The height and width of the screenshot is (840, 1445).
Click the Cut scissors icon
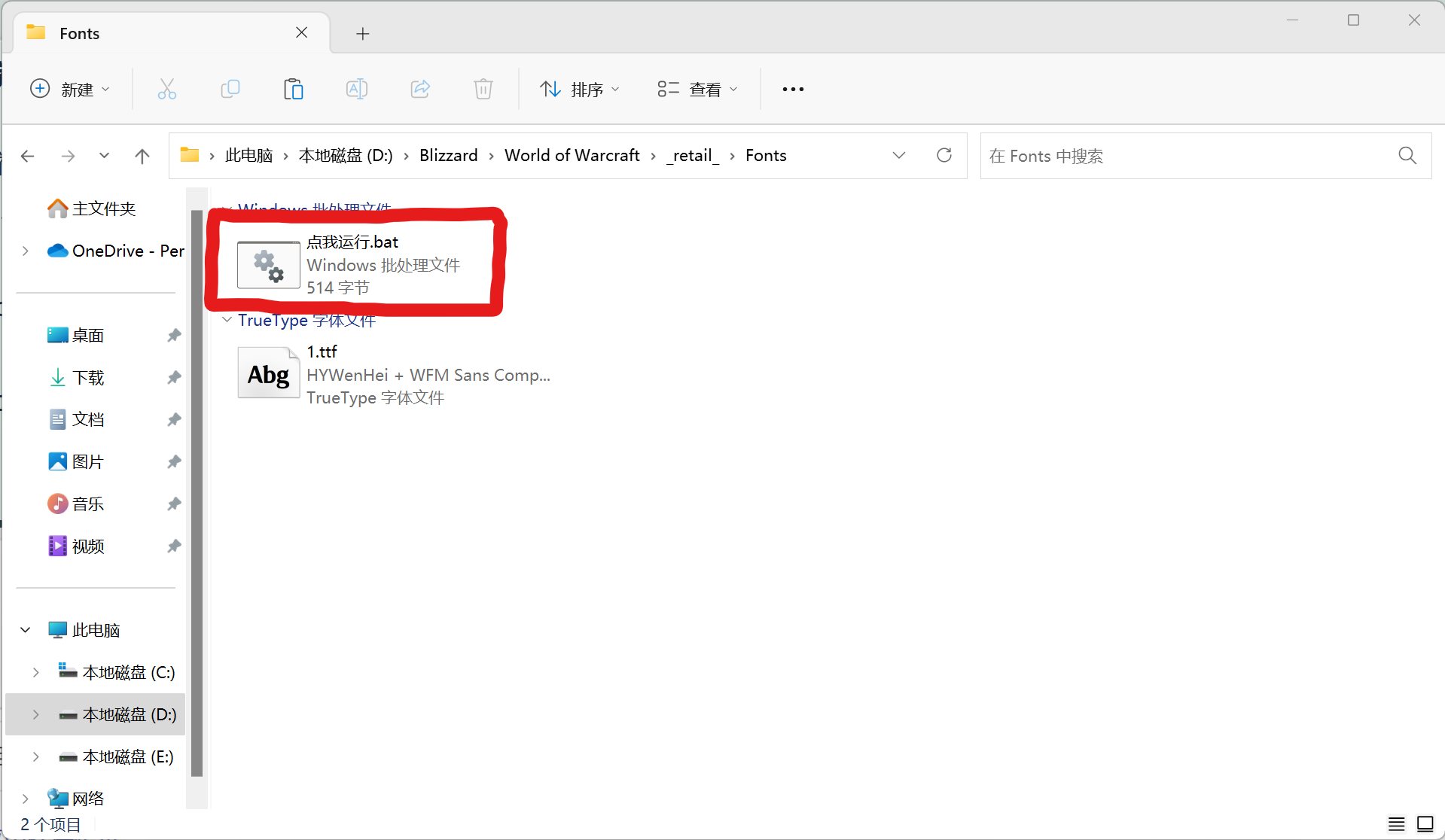click(x=166, y=90)
